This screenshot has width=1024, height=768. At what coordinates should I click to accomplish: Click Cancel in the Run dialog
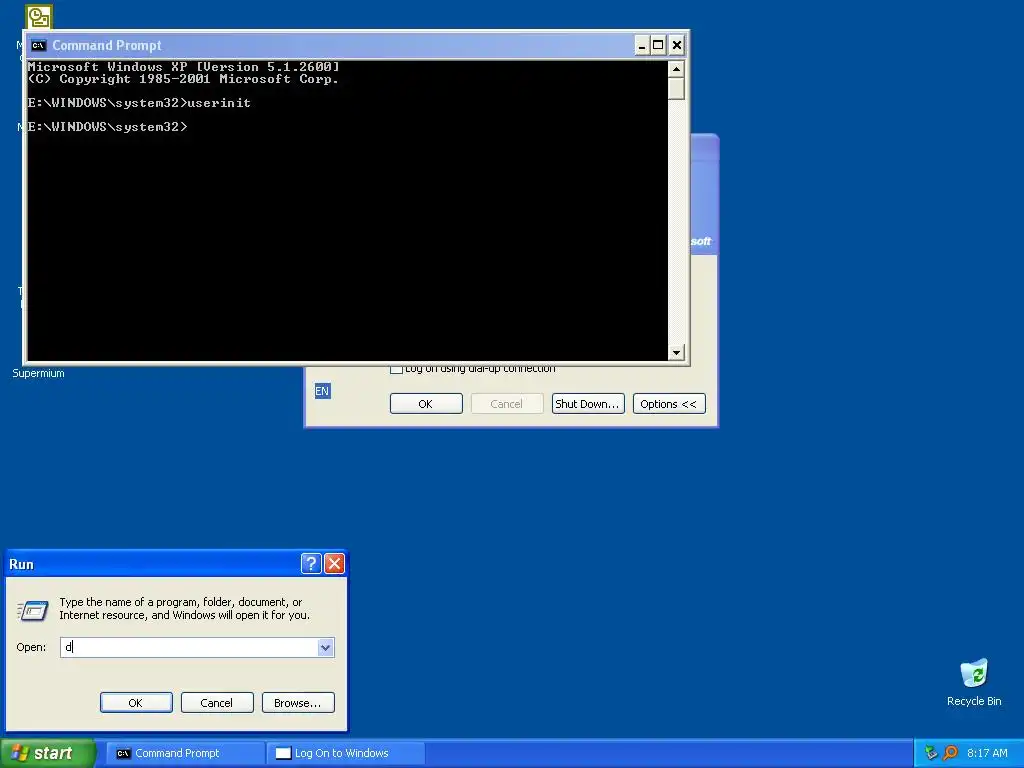click(217, 703)
